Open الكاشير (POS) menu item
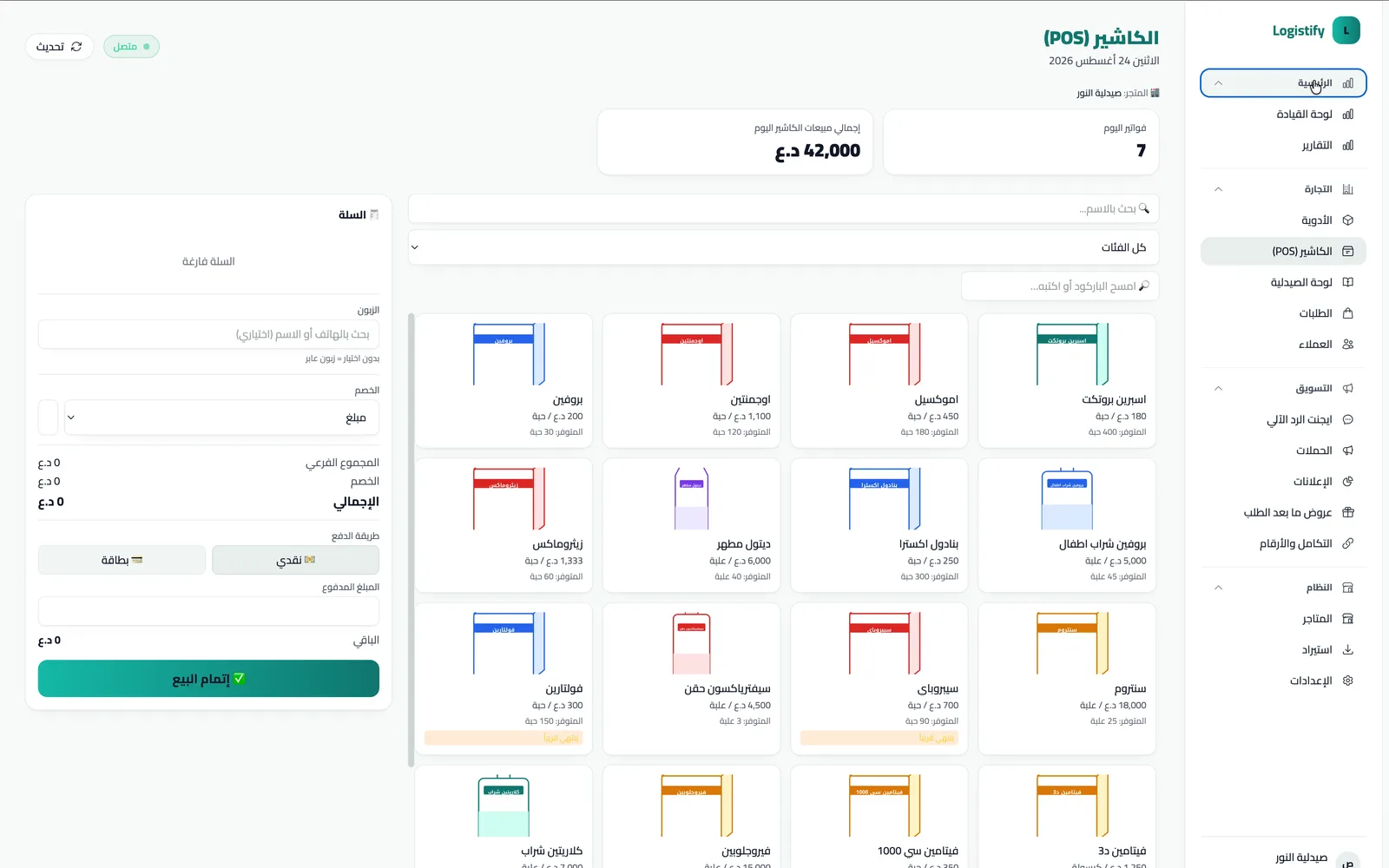 click(1283, 252)
